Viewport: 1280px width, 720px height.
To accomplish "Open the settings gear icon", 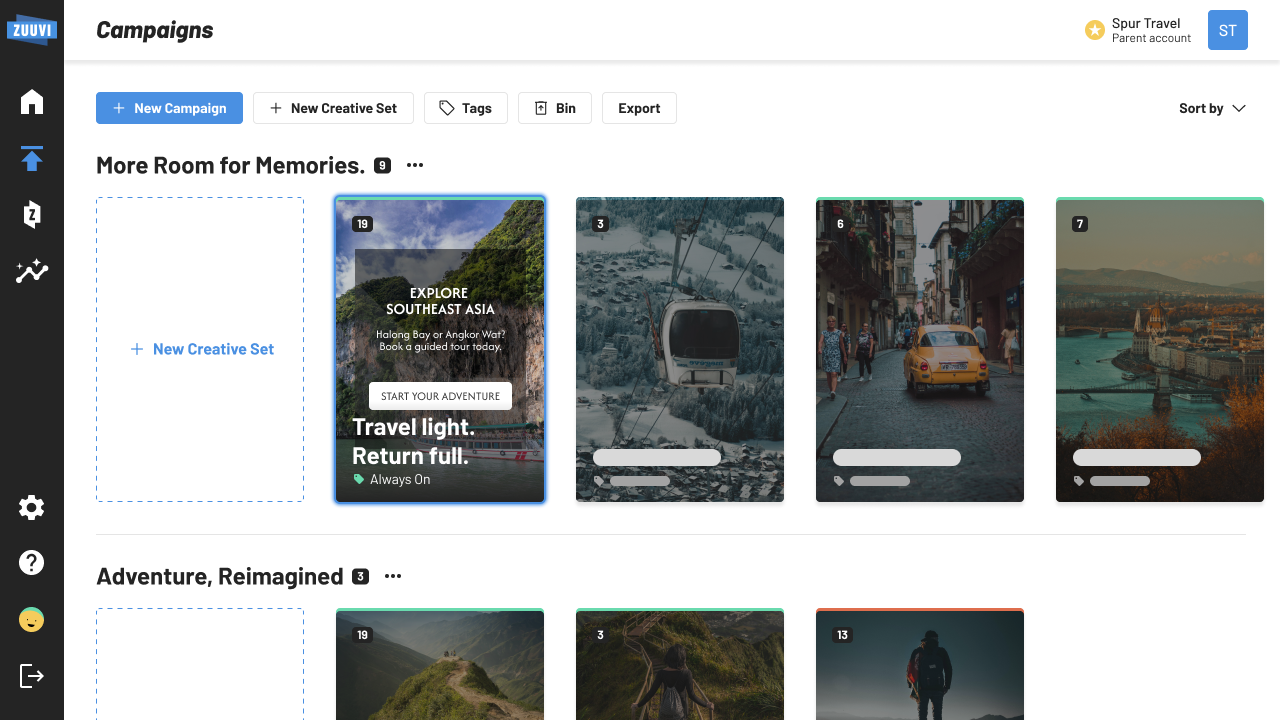I will coord(32,508).
